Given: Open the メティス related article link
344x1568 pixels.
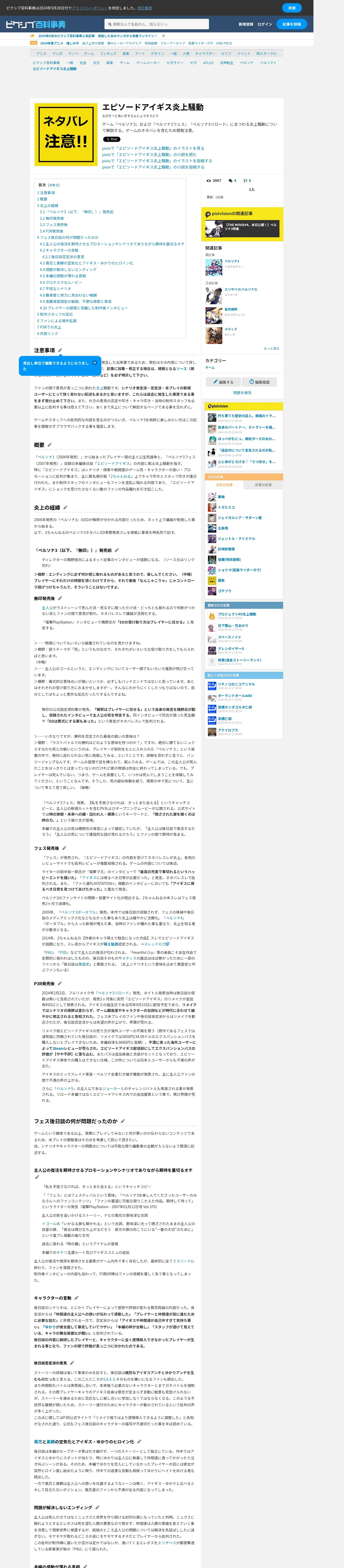Looking at the screenshot, I should 231,329.
